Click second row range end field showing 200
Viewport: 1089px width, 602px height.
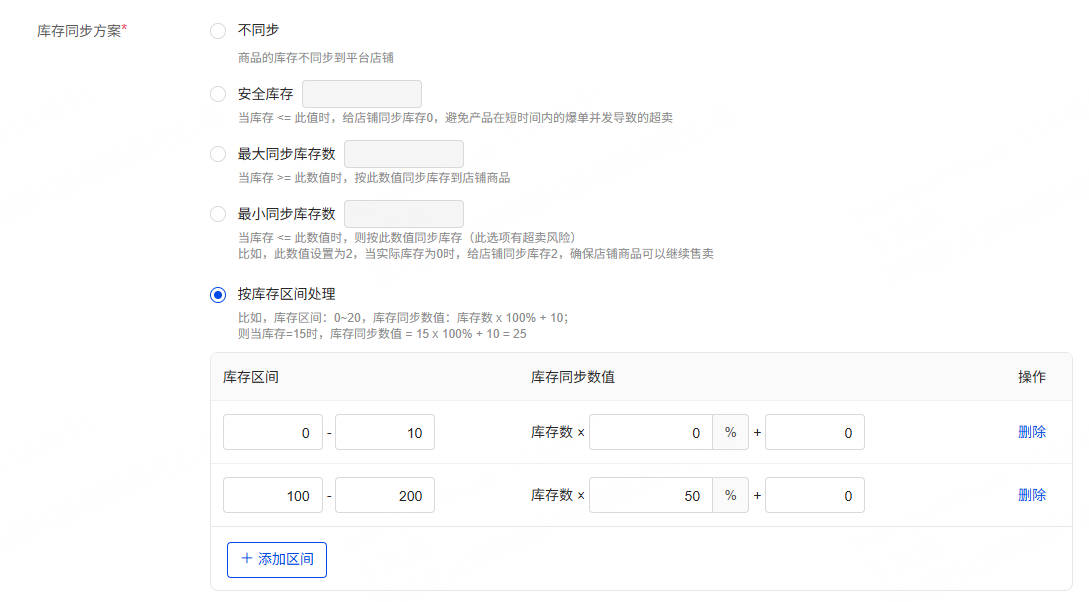click(x=385, y=495)
